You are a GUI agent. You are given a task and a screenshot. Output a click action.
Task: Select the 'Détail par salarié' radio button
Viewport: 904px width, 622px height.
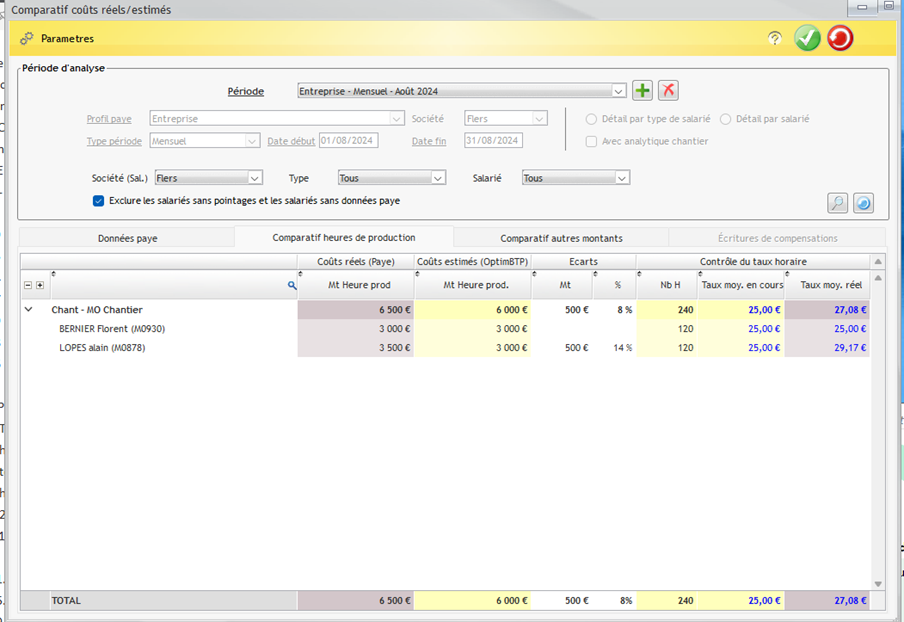[x=725, y=118]
